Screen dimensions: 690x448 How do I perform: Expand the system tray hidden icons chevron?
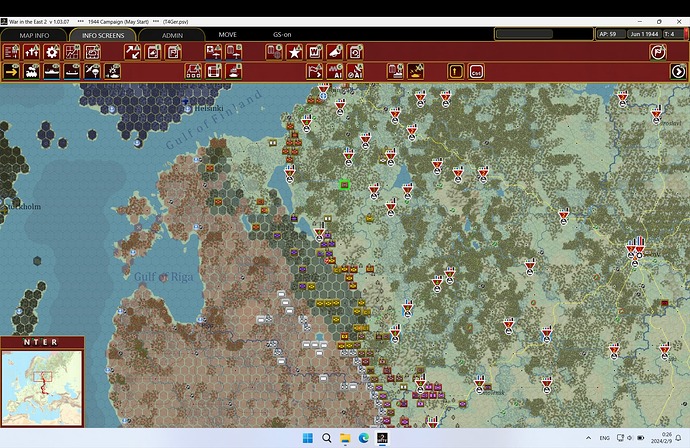588,438
